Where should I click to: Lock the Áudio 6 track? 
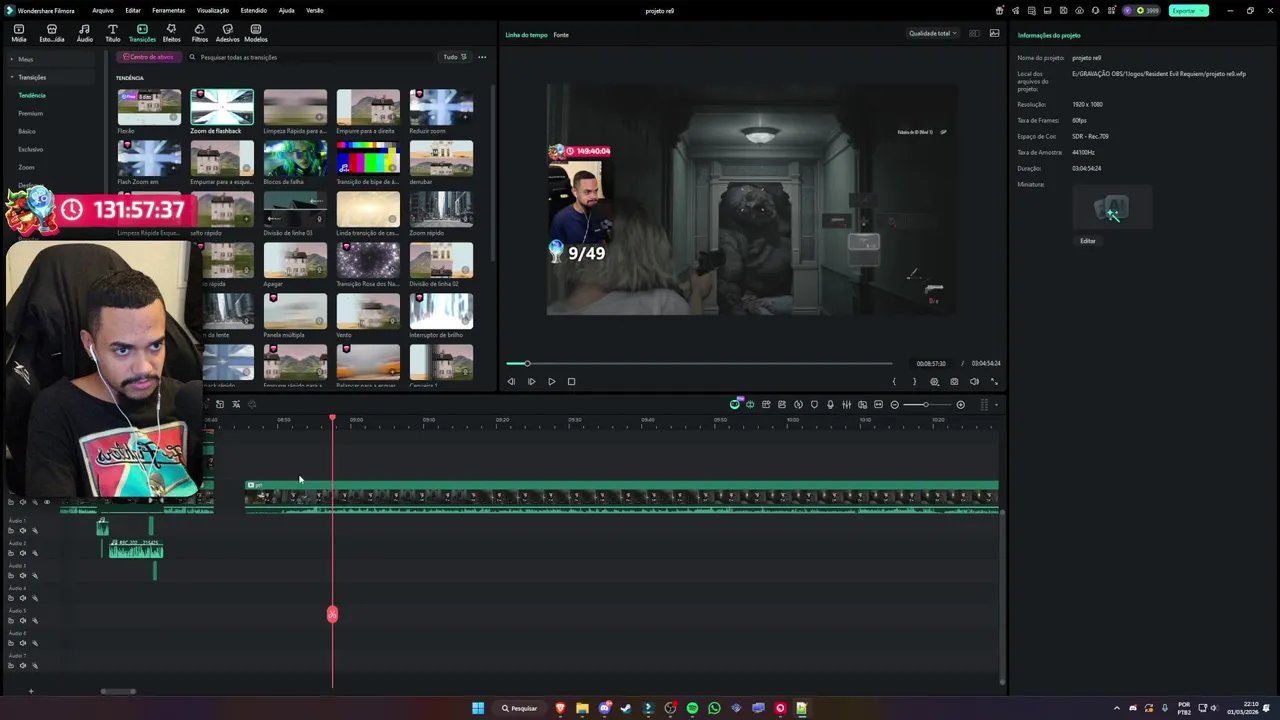11,643
